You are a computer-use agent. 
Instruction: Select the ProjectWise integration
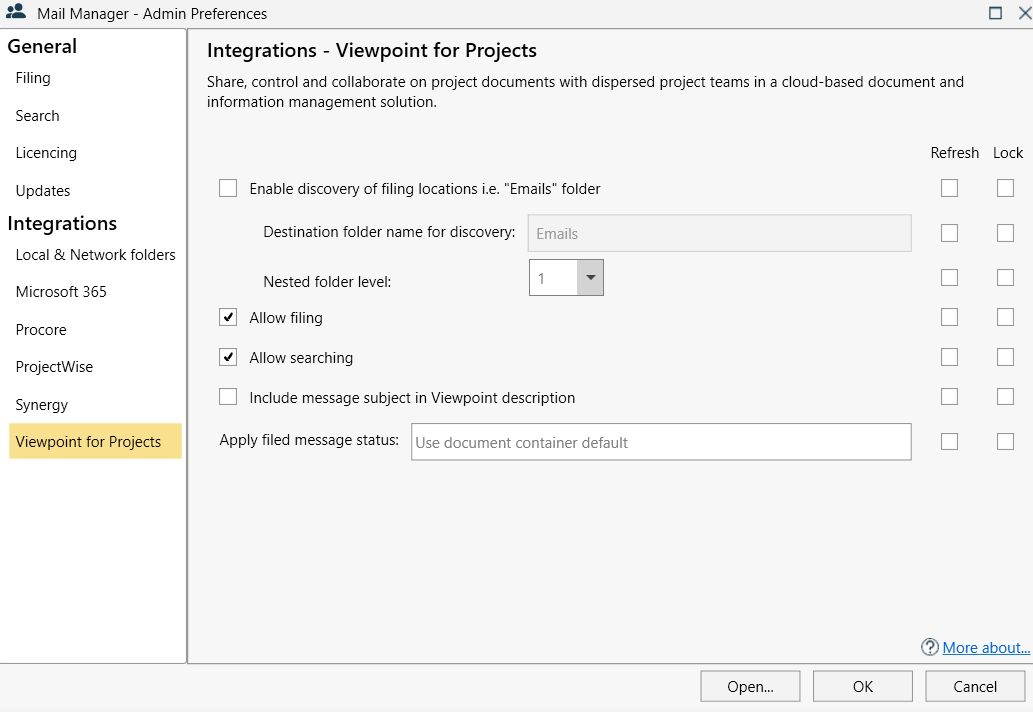54,366
